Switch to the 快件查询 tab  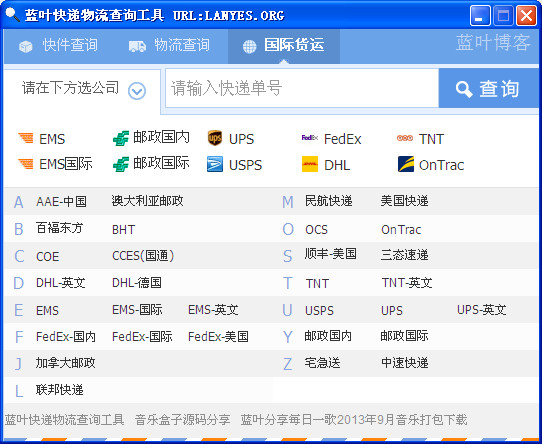coord(58,45)
